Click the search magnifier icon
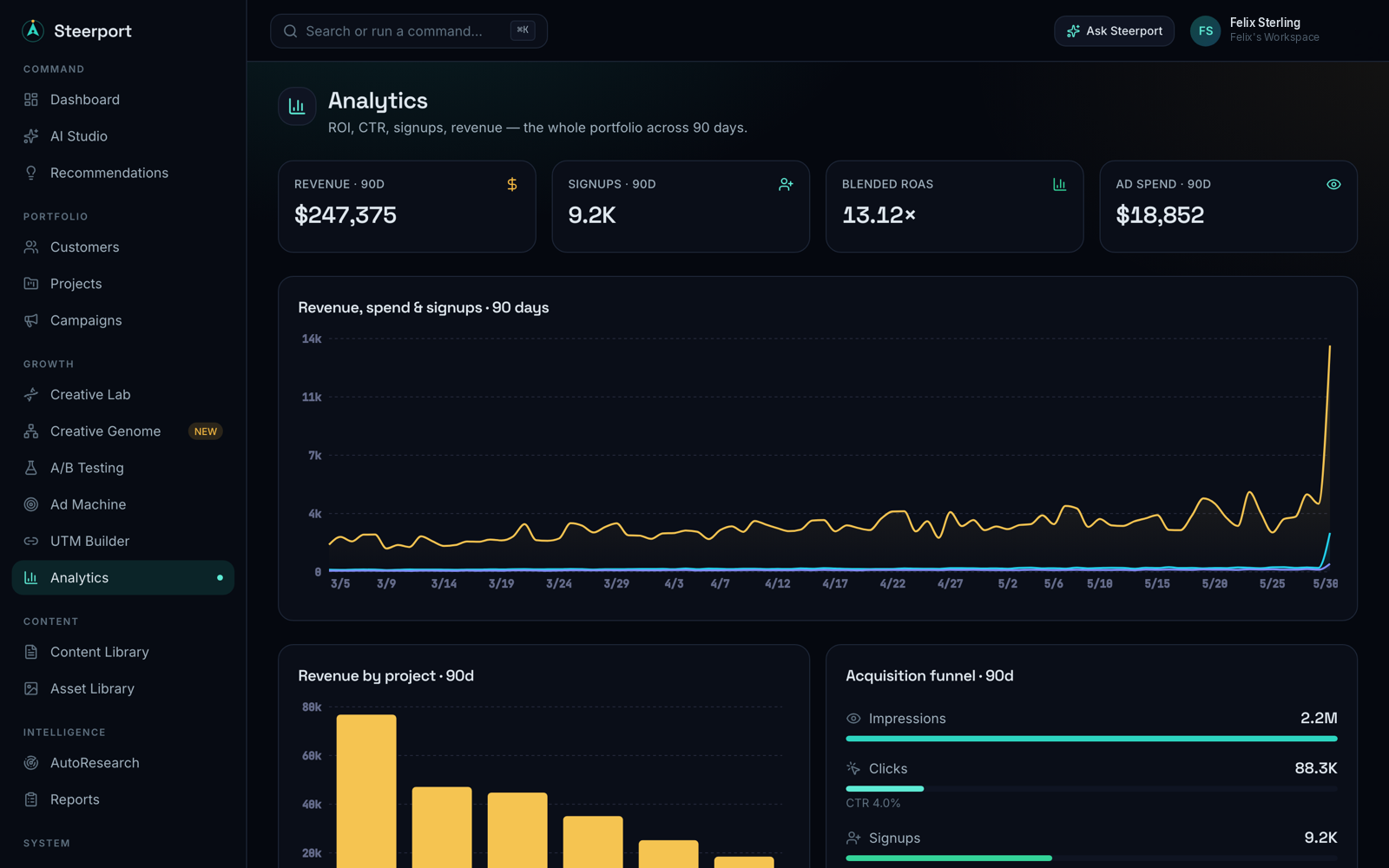1389x868 pixels. [x=291, y=31]
